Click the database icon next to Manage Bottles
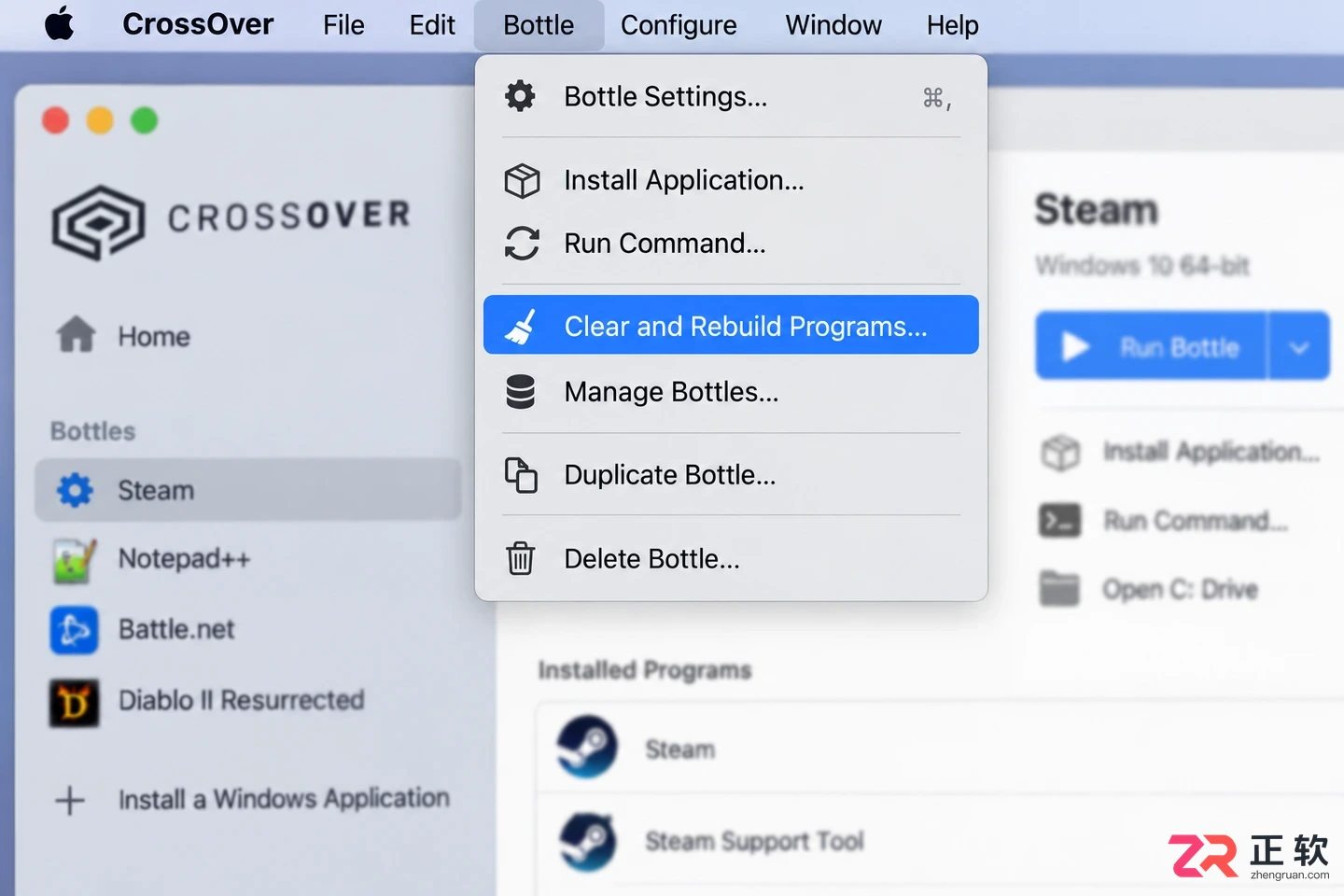This screenshot has width=1344, height=896. (x=520, y=392)
